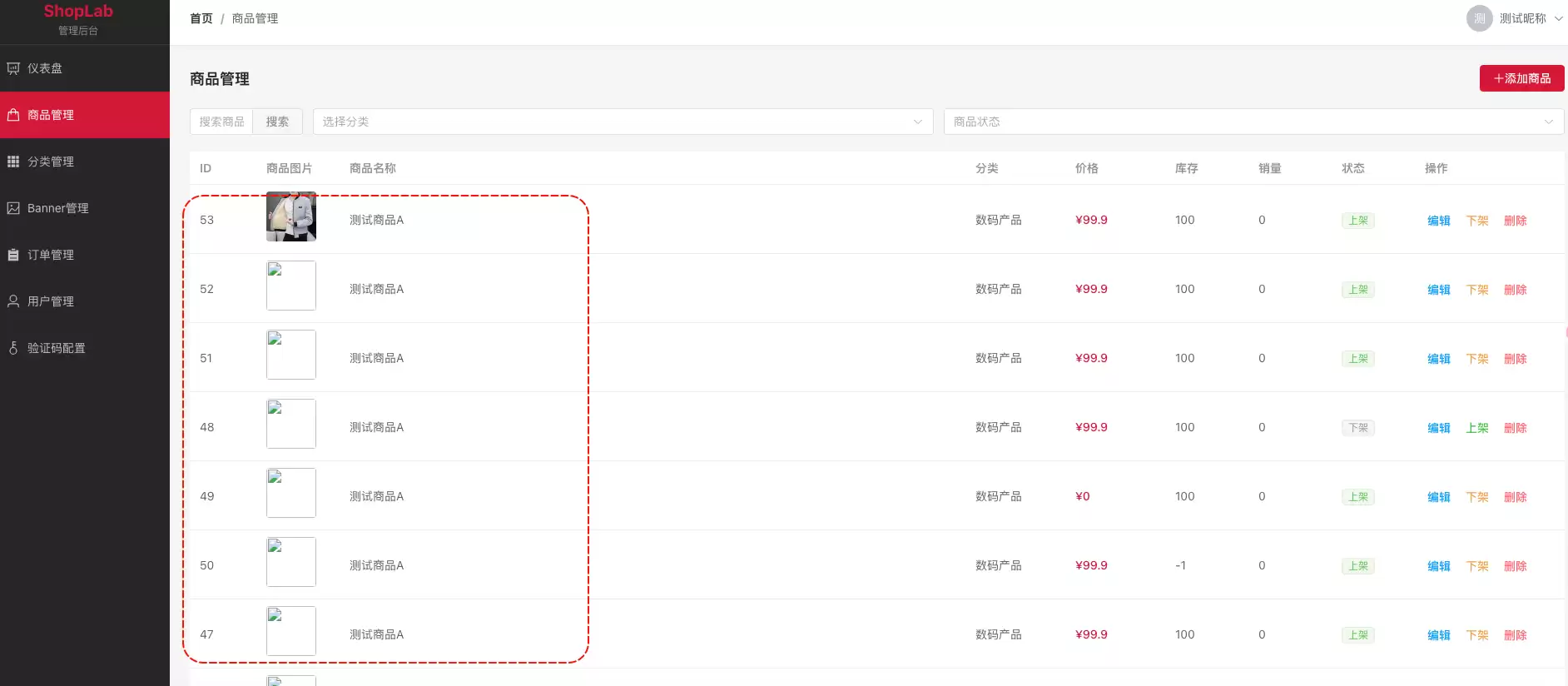Click 删除 for product ID 48
Image resolution: width=1568 pixels, height=686 pixels.
point(1516,428)
